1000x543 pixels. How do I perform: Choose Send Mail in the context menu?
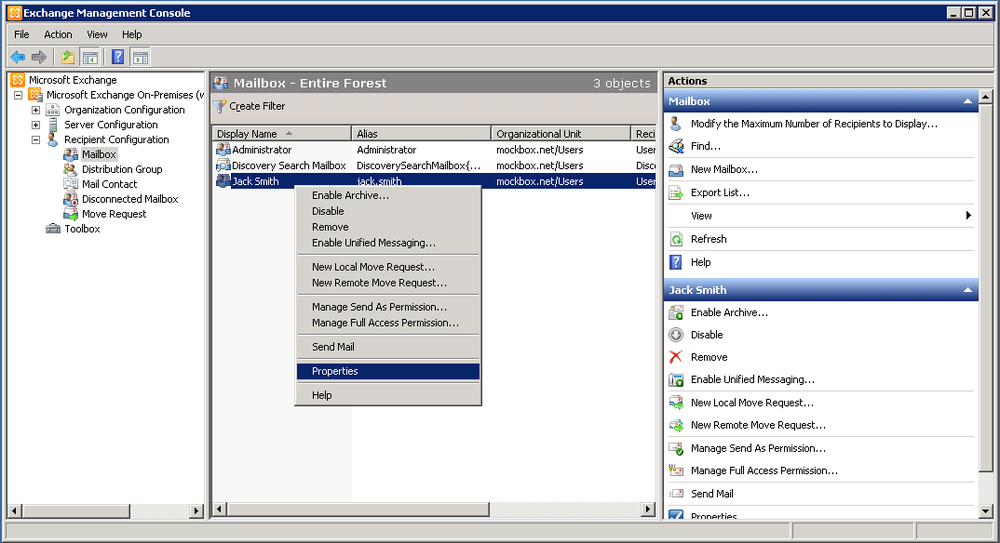coord(388,347)
